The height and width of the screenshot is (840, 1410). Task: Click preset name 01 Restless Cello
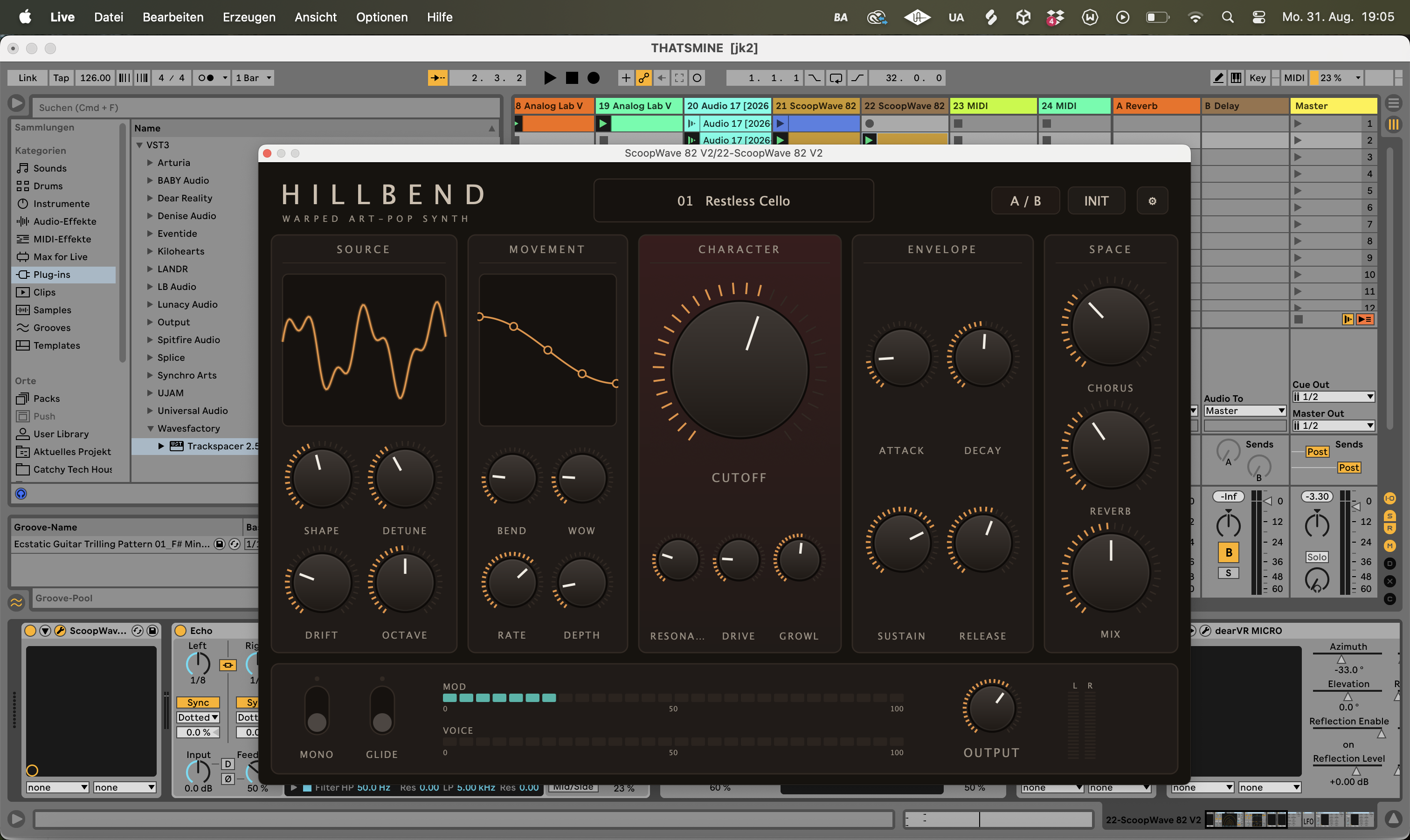click(x=733, y=201)
